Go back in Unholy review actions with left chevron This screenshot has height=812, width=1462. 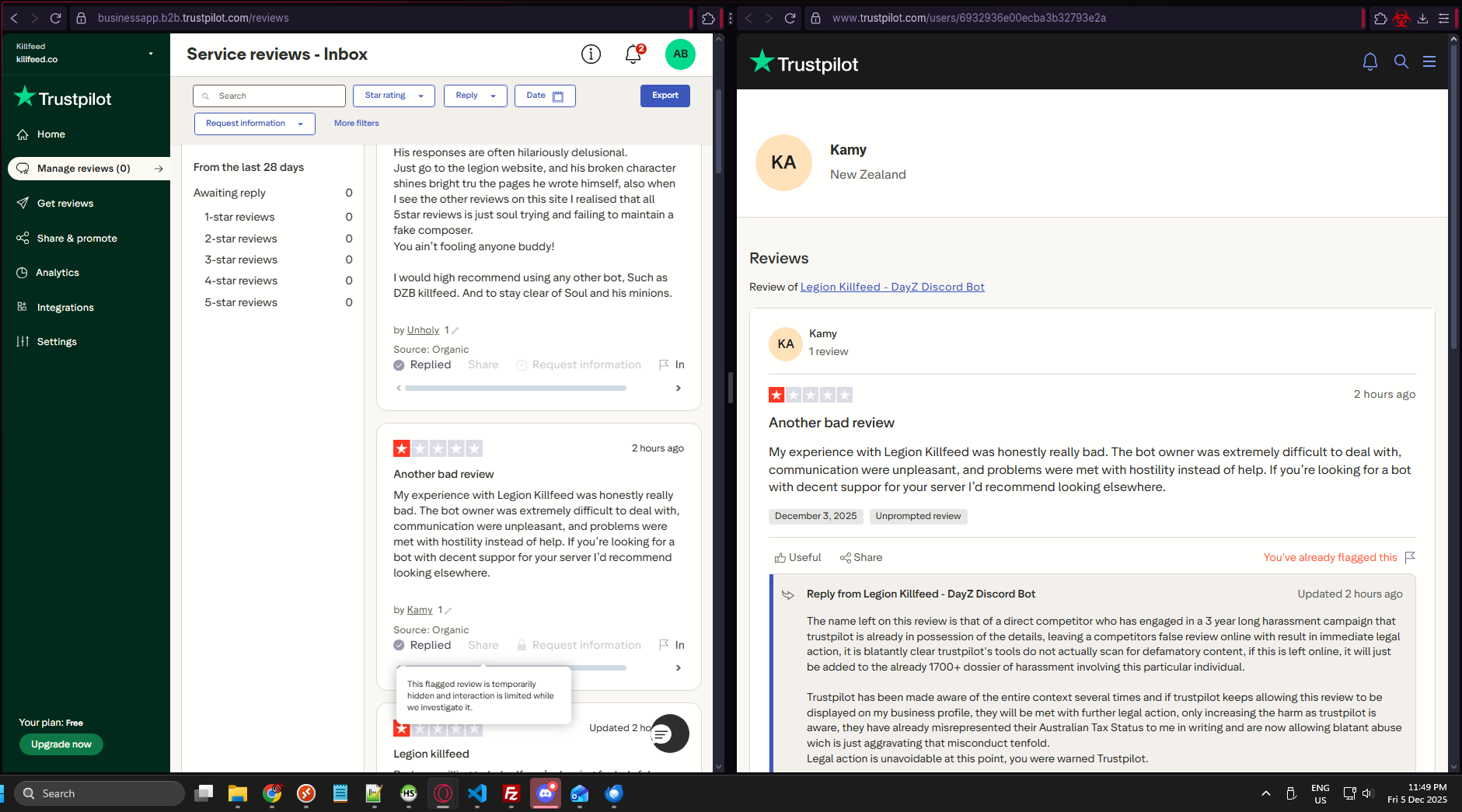click(x=399, y=388)
